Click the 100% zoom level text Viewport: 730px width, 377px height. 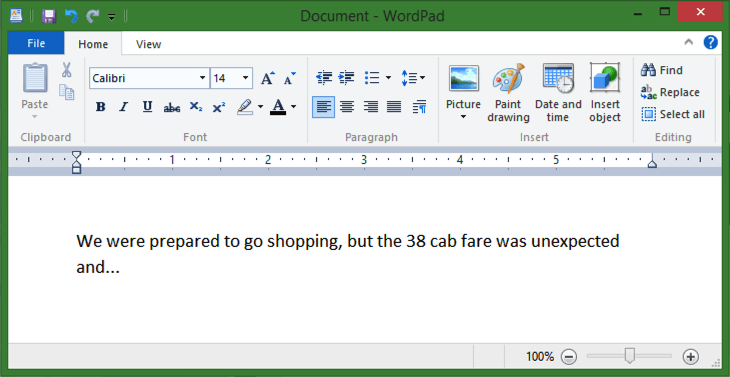pyautogui.click(x=540, y=357)
